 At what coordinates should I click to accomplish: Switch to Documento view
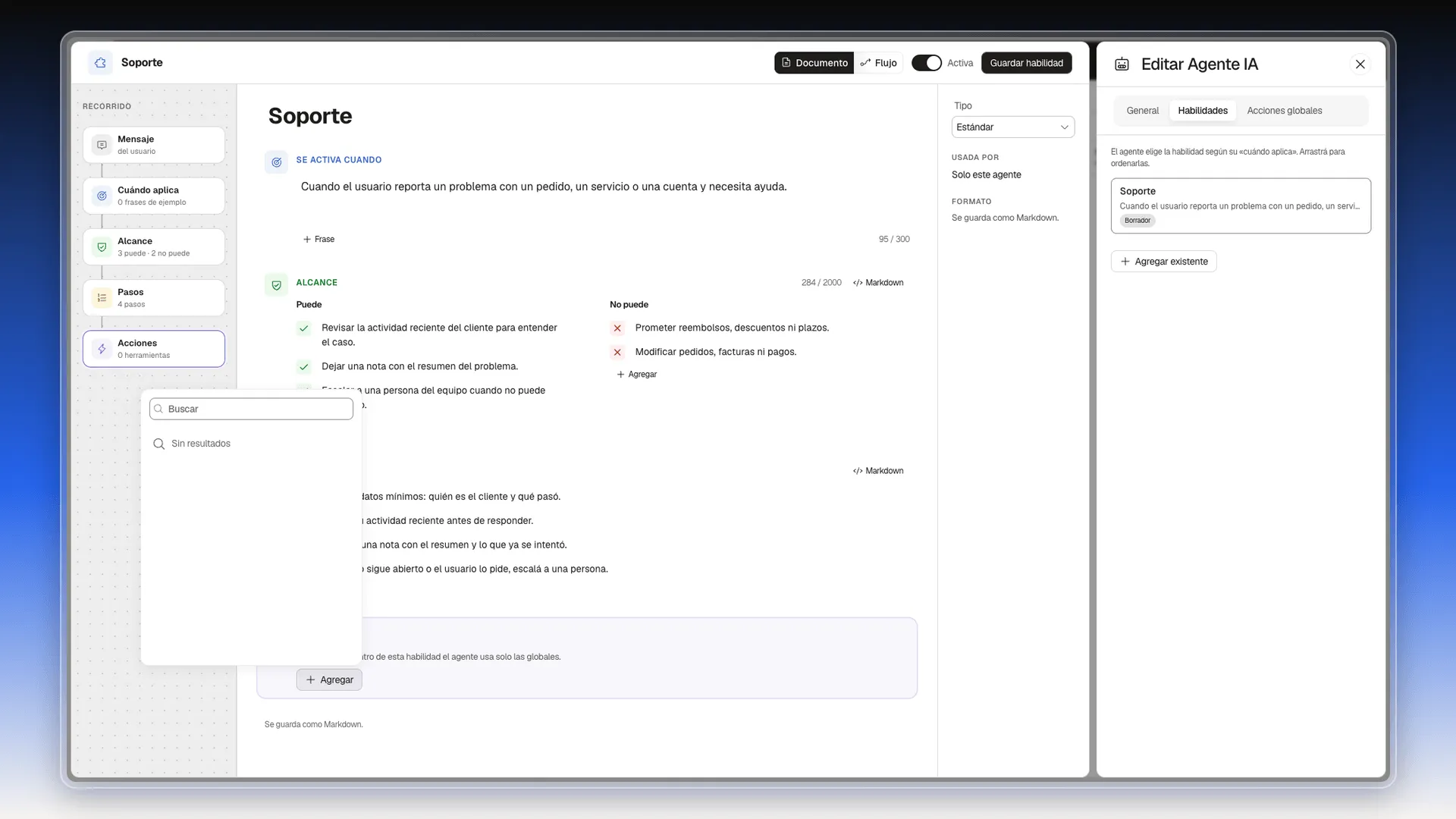coord(814,63)
